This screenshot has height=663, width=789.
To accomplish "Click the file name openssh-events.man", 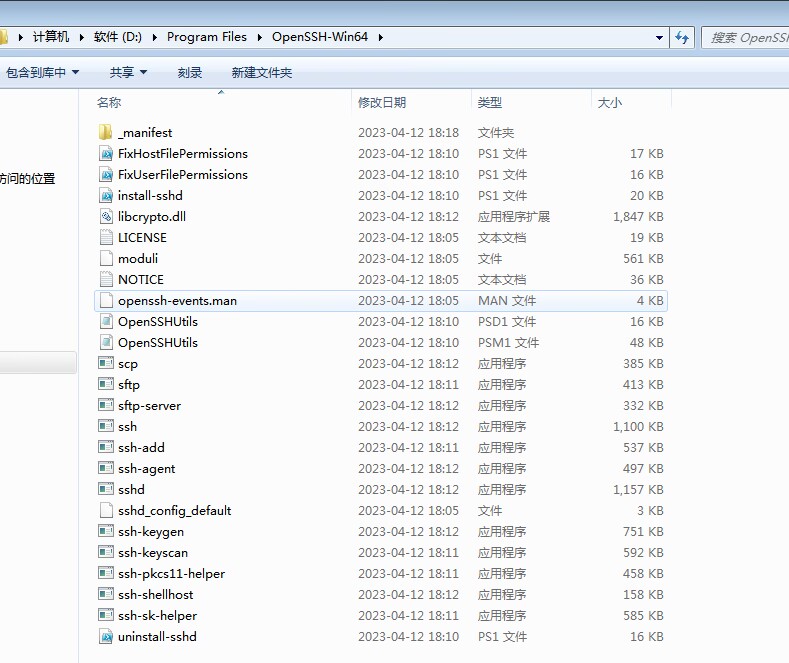I will (x=178, y=301).
